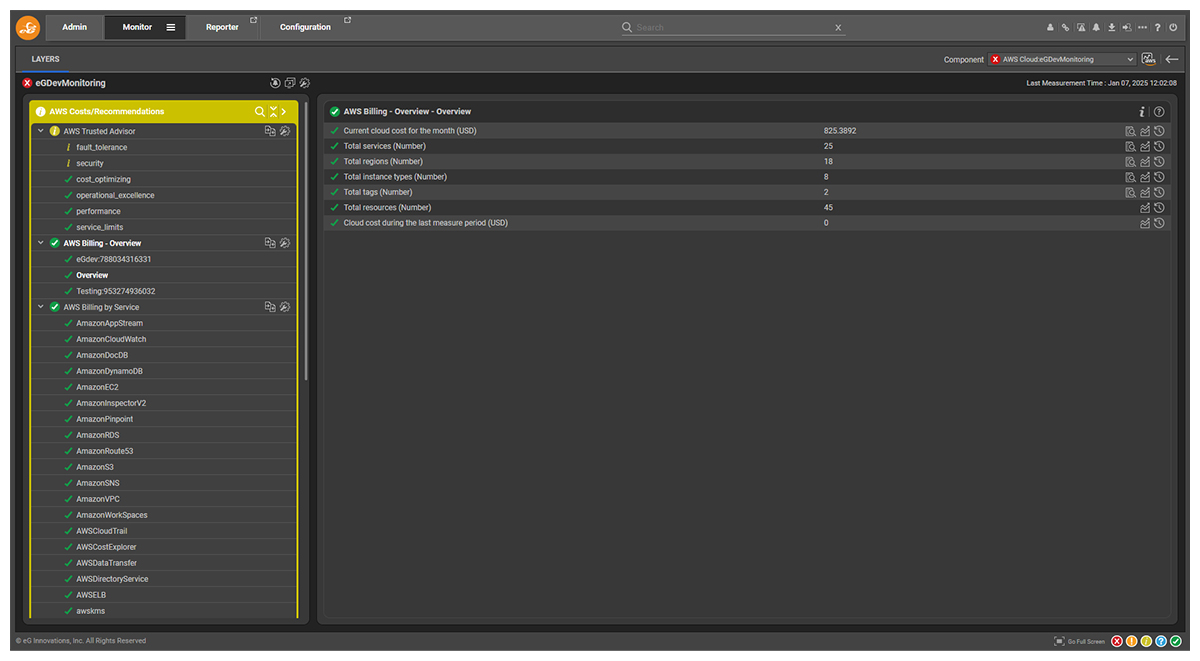Click the right chevron in AWS Costs/Recommendations header
The image size is (1200, 661).
point(284,111)
